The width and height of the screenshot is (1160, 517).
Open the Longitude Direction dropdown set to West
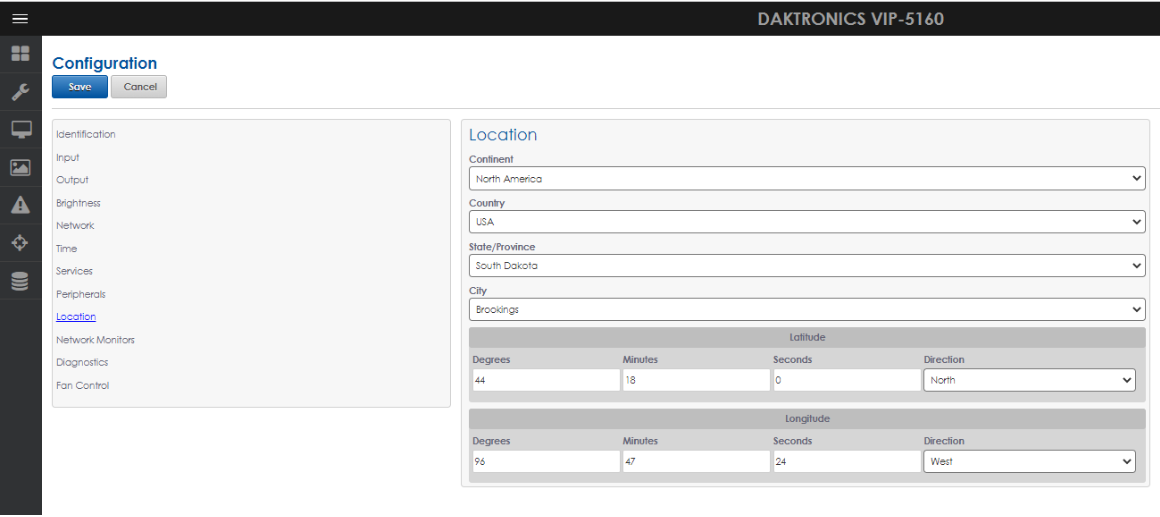(x=1029, y=461)
